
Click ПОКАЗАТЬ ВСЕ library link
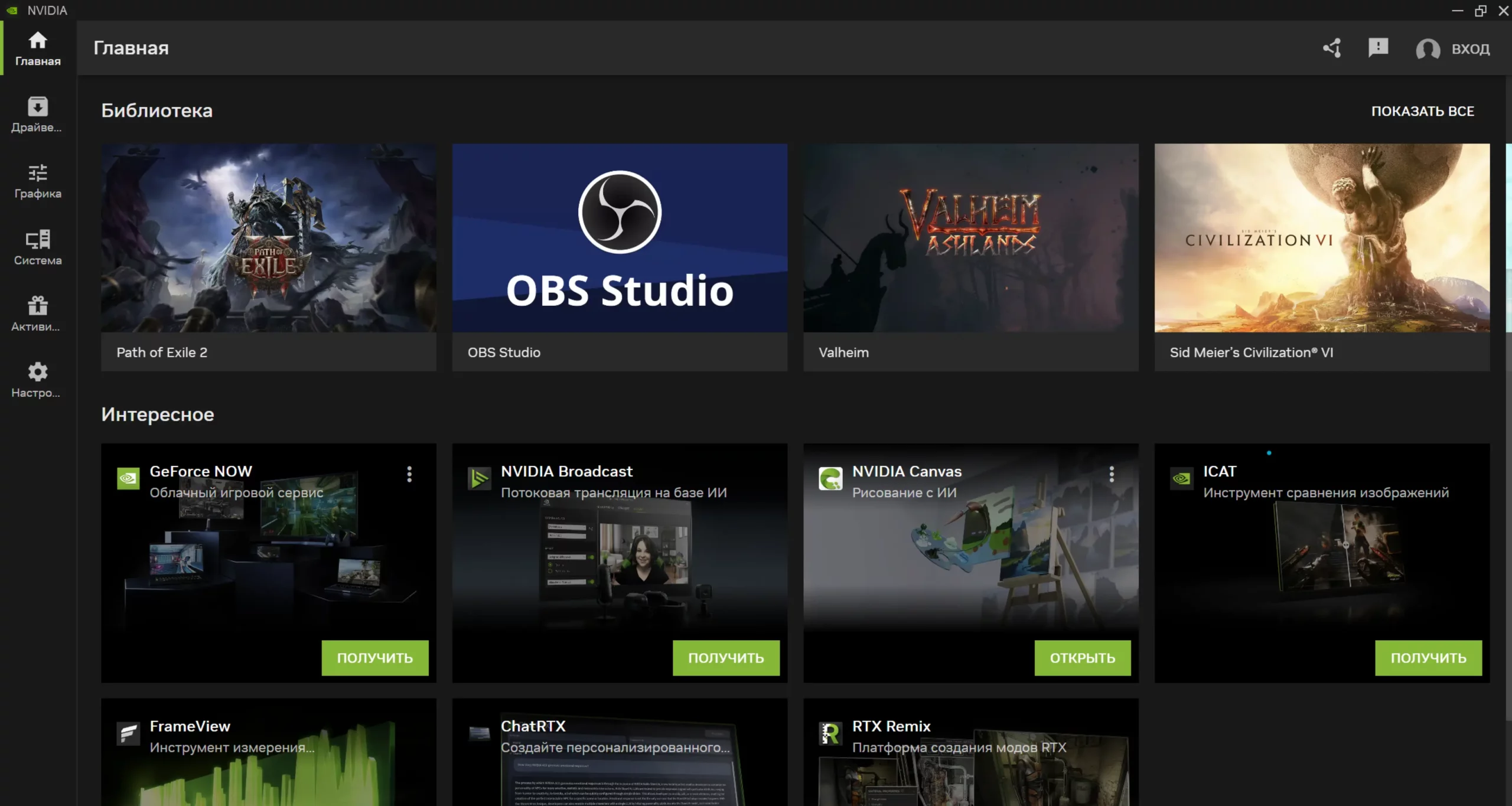[x=1422, y=111]
